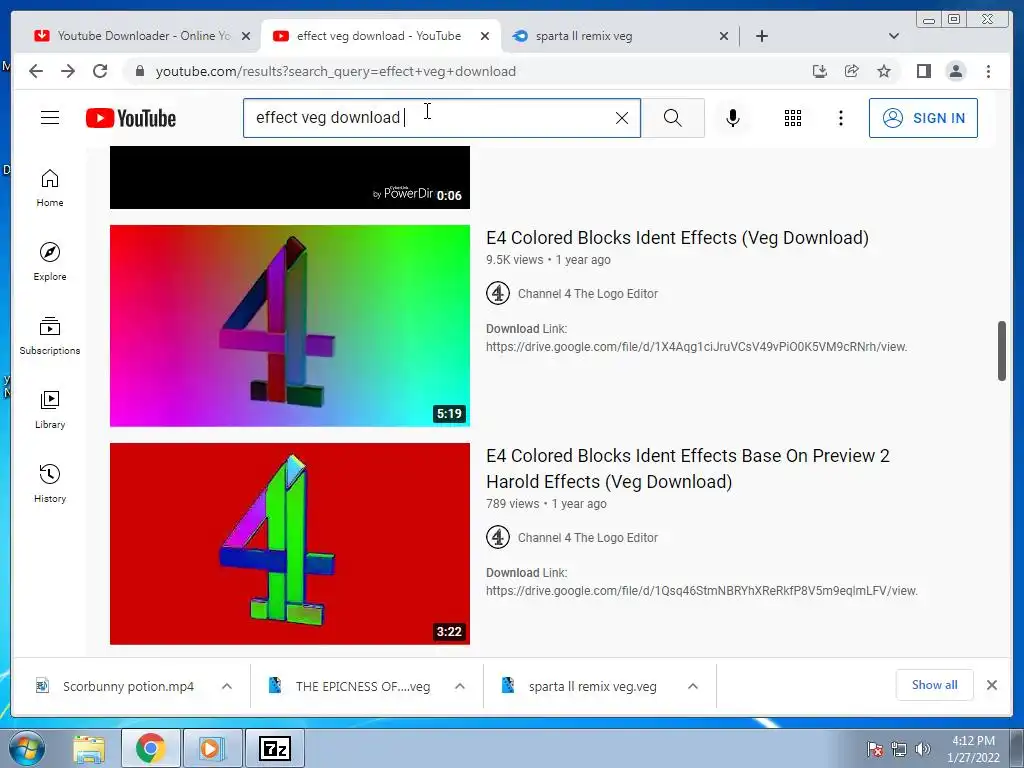This screenshot has height=768, width=1024.
Task: Reload the current page
Action: [x=100, y=71]
